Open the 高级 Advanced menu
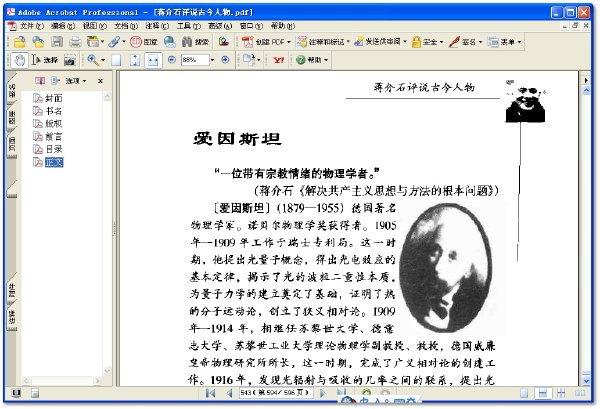The width and height of the screenshot is (600, 409). point(220,26)
